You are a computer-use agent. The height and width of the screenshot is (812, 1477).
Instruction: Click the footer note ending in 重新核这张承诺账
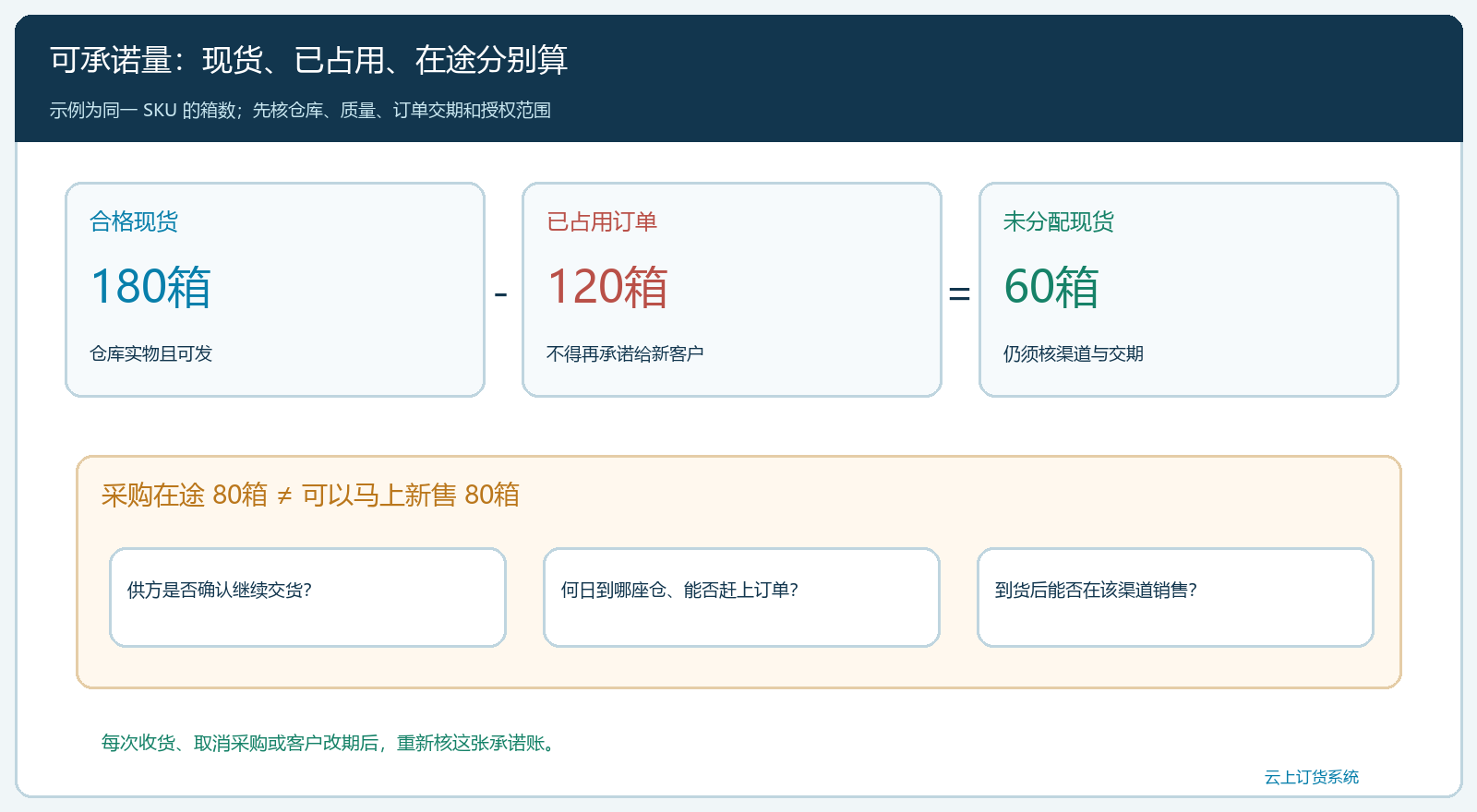coord(330,743)
